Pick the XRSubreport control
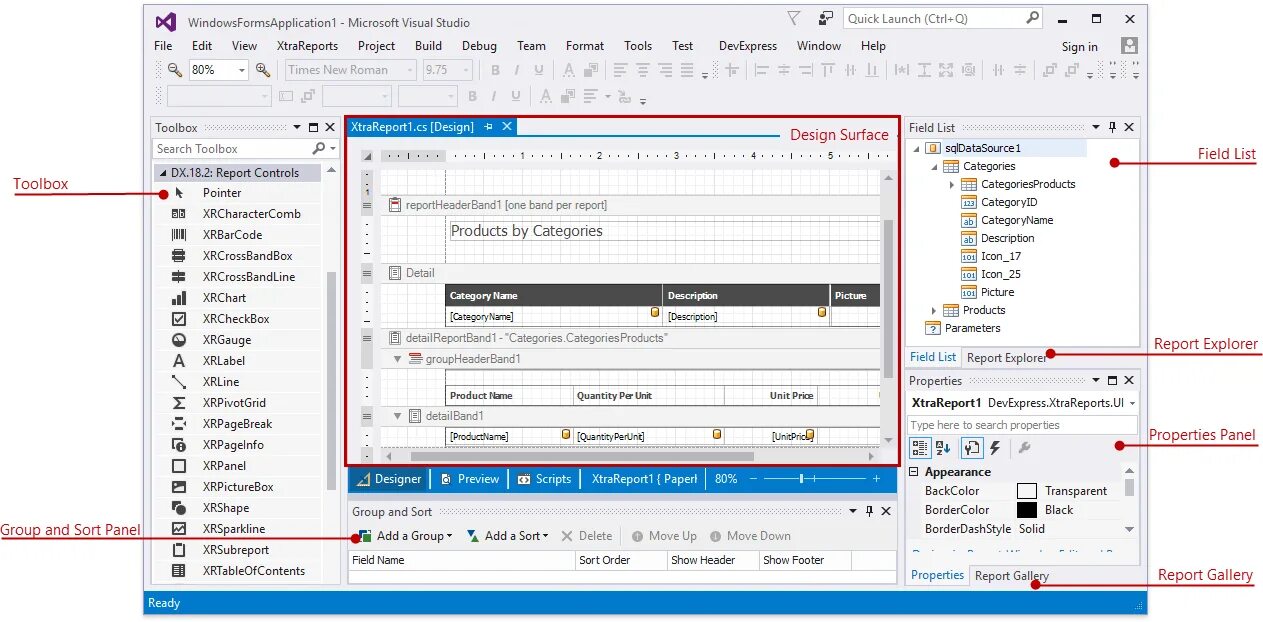 238,550
